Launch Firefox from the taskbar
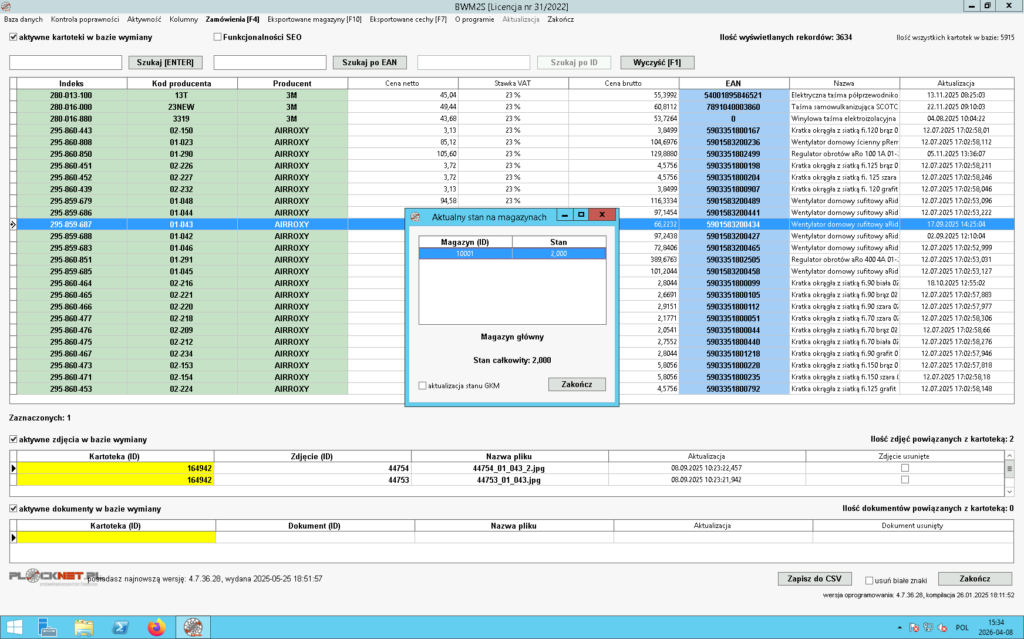 155,627
